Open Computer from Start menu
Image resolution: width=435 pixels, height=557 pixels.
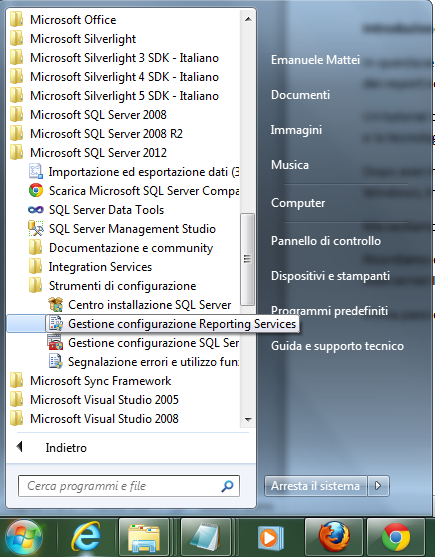pyautogui.click(x=298, y=203)
